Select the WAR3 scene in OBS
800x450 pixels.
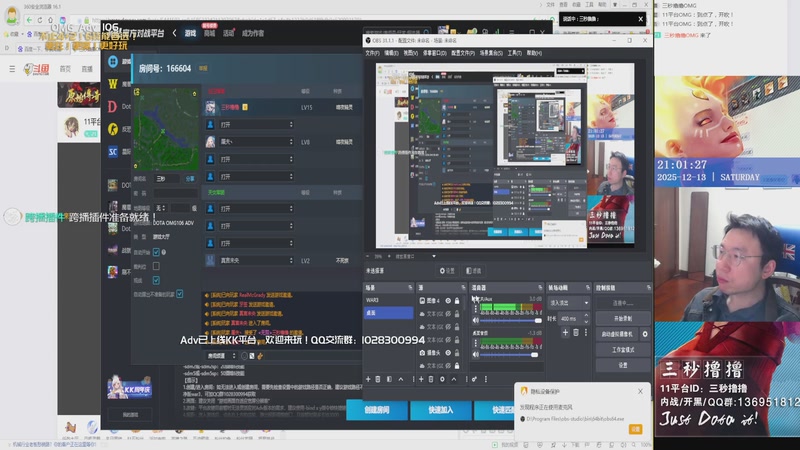coord(388,300)
